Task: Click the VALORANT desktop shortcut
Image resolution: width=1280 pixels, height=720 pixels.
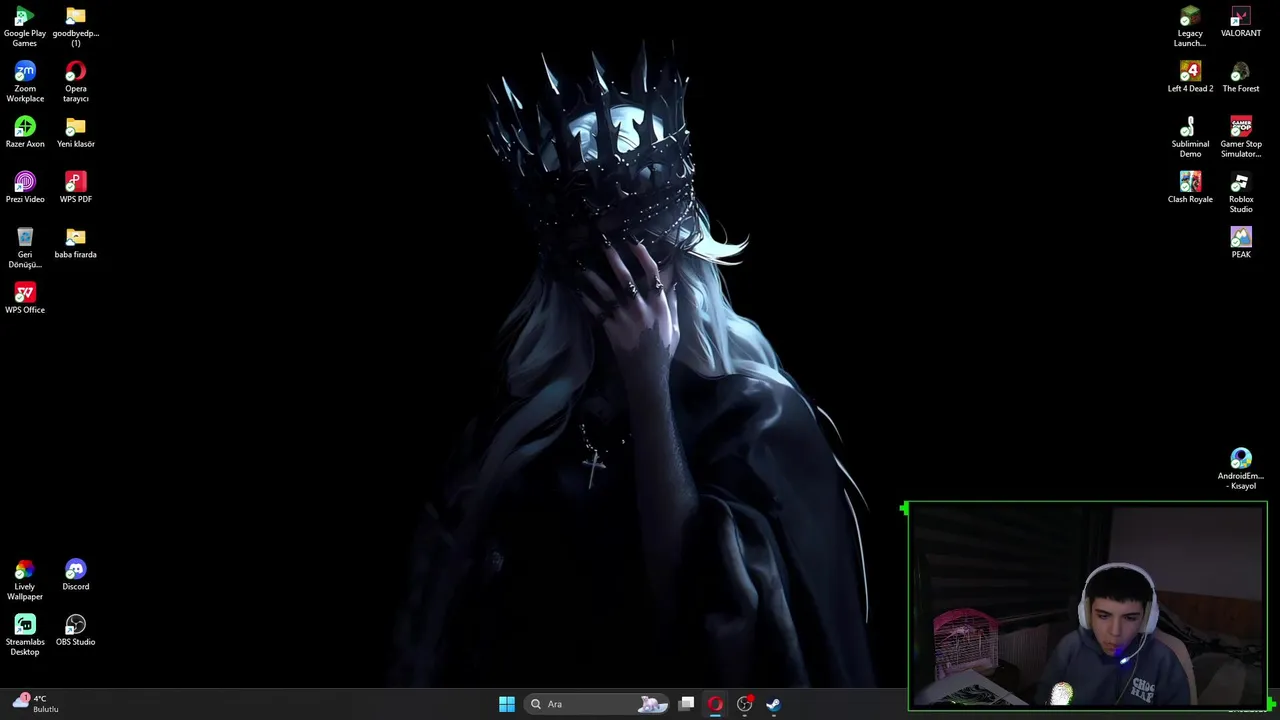Action: [x=1241, y=22]
